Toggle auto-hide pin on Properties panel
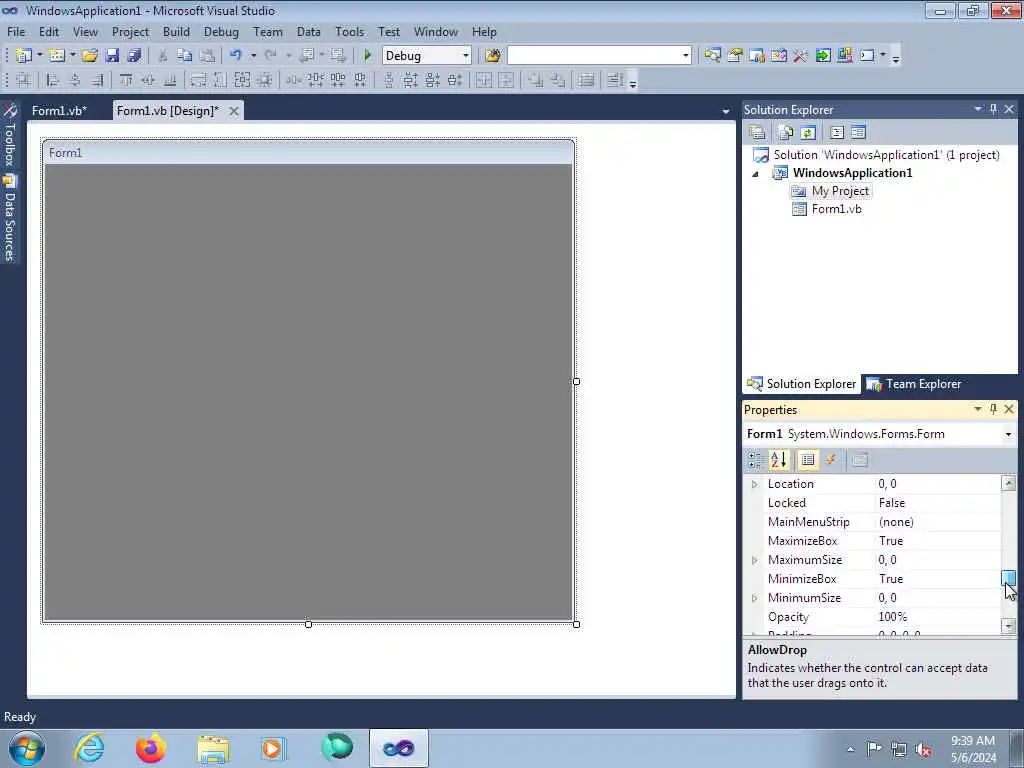This screenshot has width=1024, height=768. (993, 409)
